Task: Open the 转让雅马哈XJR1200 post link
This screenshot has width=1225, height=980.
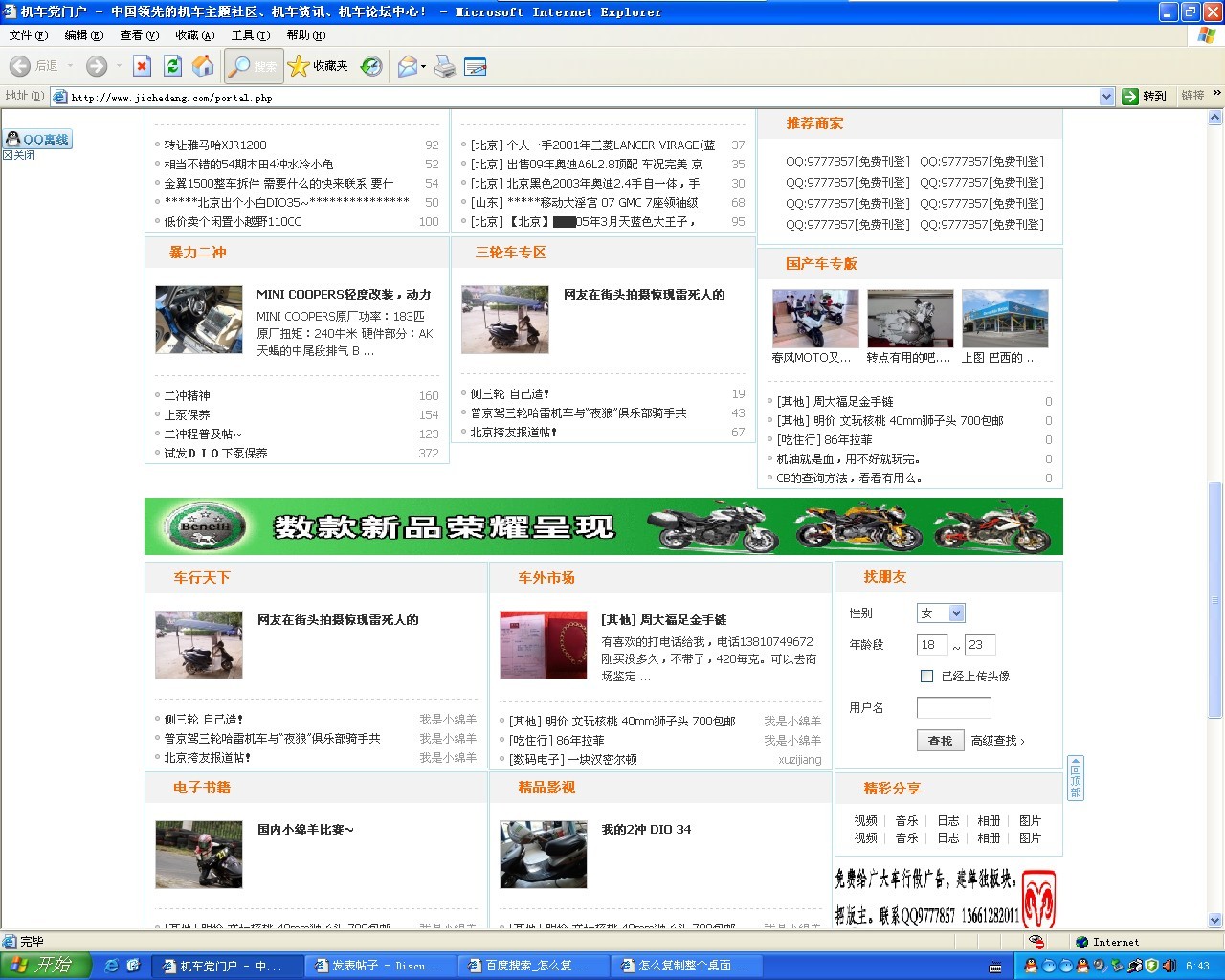Action: tap(215, 145)
